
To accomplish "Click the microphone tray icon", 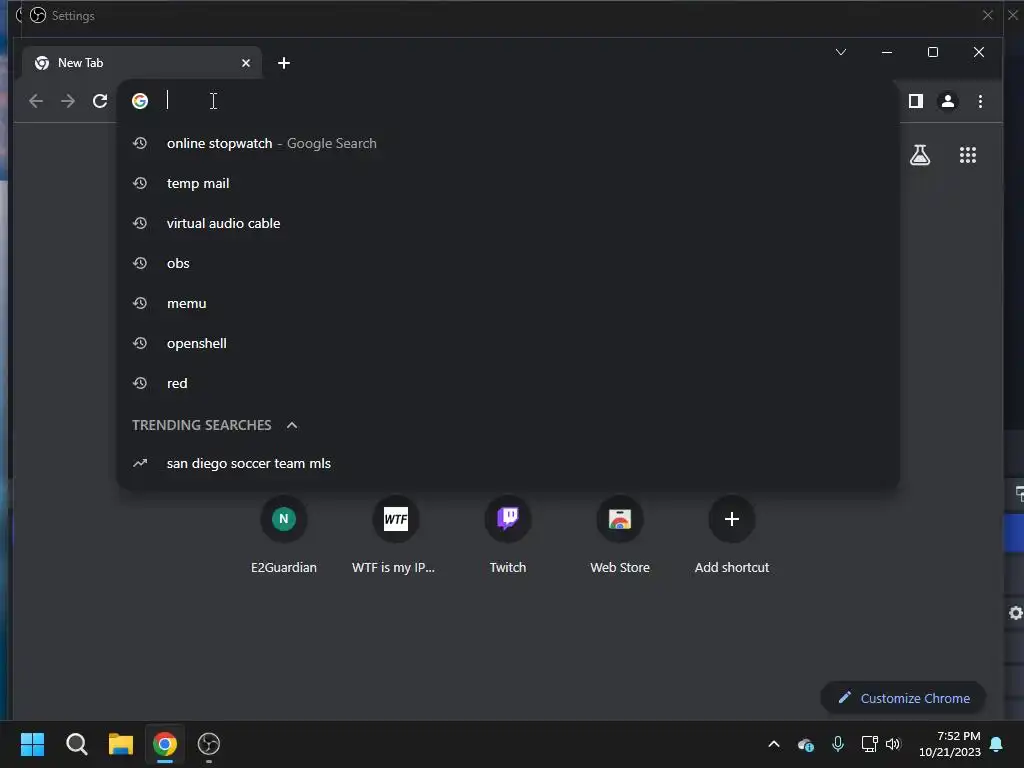I will pyautogui.click(x=838, y=744).
